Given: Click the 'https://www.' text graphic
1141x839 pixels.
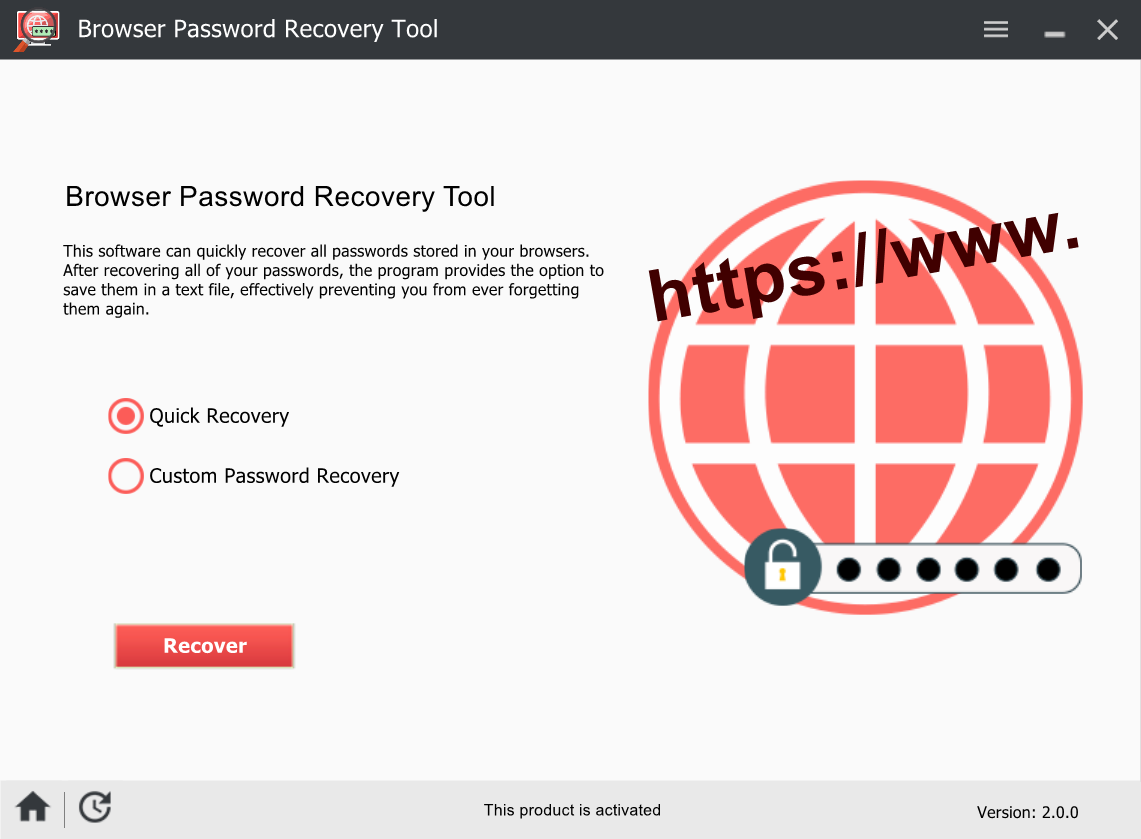Looking at the screenshot, I should (864, 265).
